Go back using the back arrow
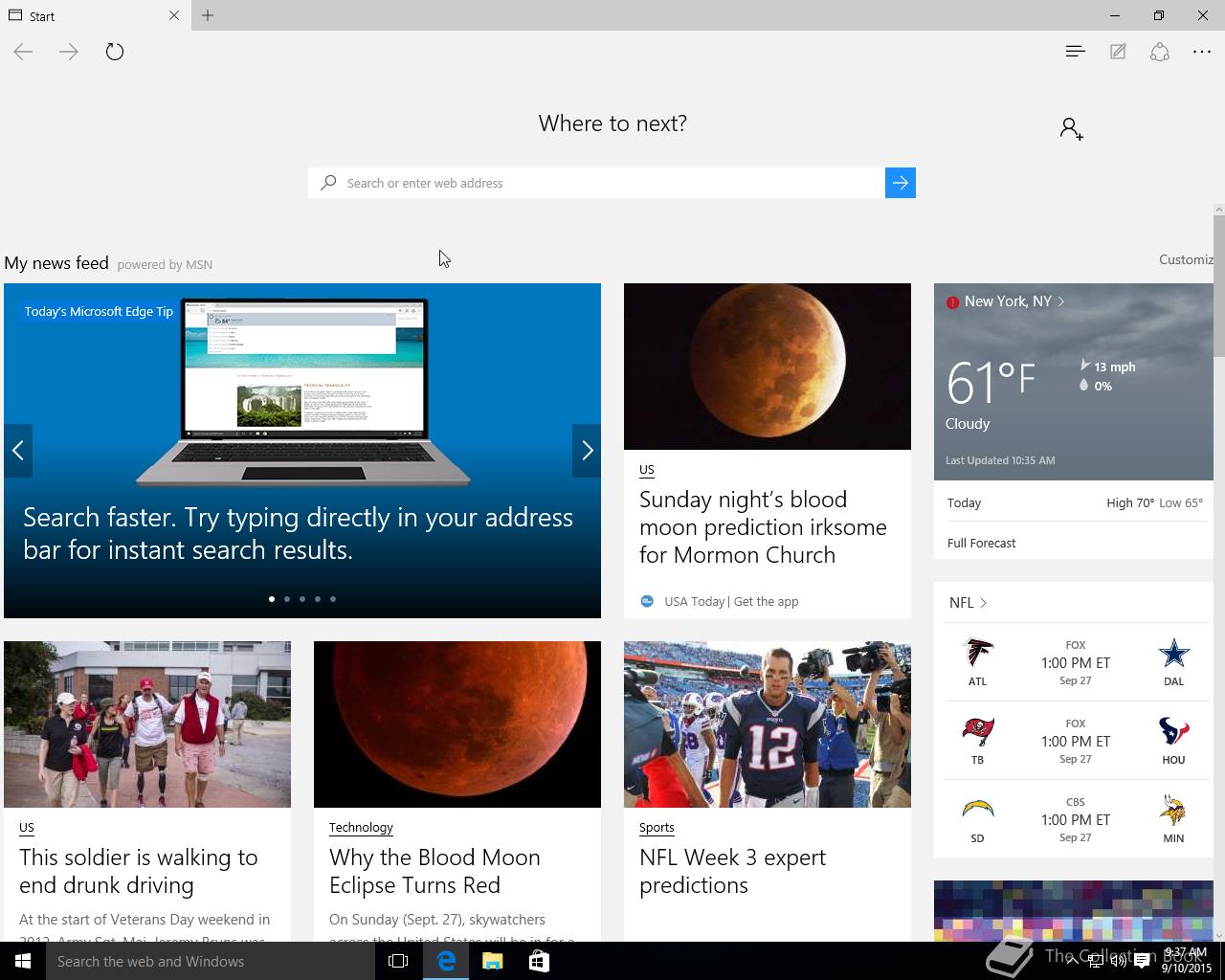 tap(23, 52)
